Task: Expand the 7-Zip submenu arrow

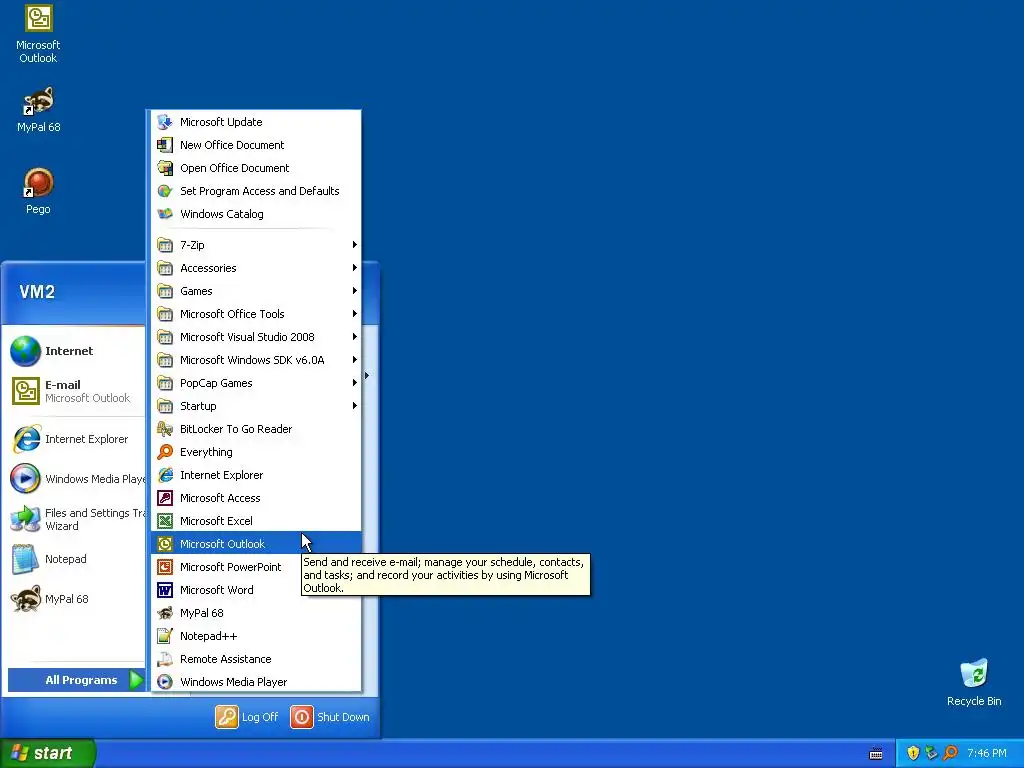Action: click(x=355, y=245)
